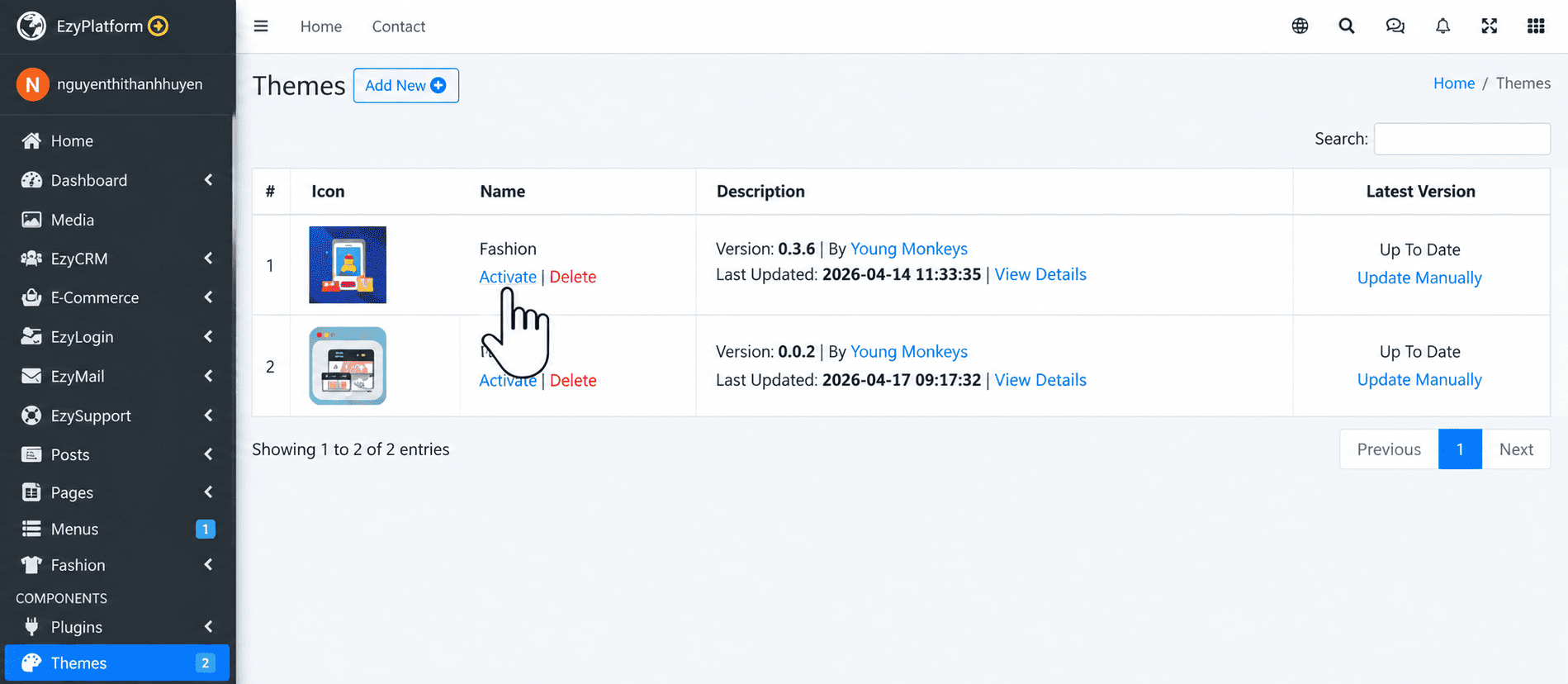
Task: Open Media in the sidebar
Action: pos(117,220)
